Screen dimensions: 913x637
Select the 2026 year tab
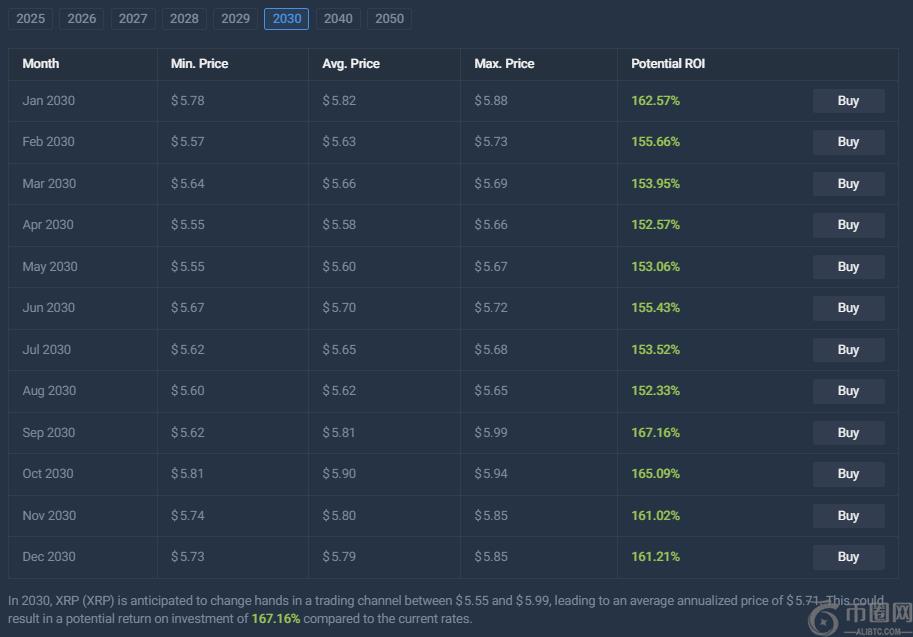click(x=82, y=19)
